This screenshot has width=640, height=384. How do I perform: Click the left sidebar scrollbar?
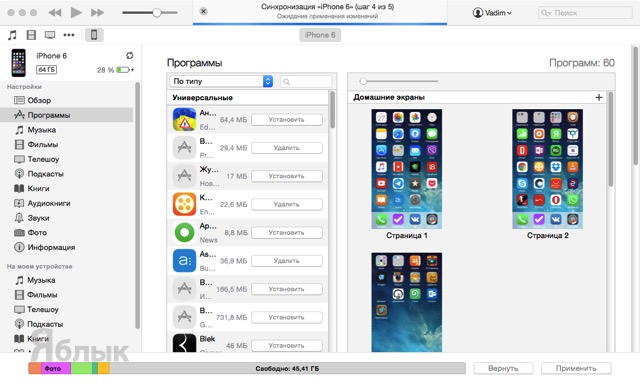(137, 205)
